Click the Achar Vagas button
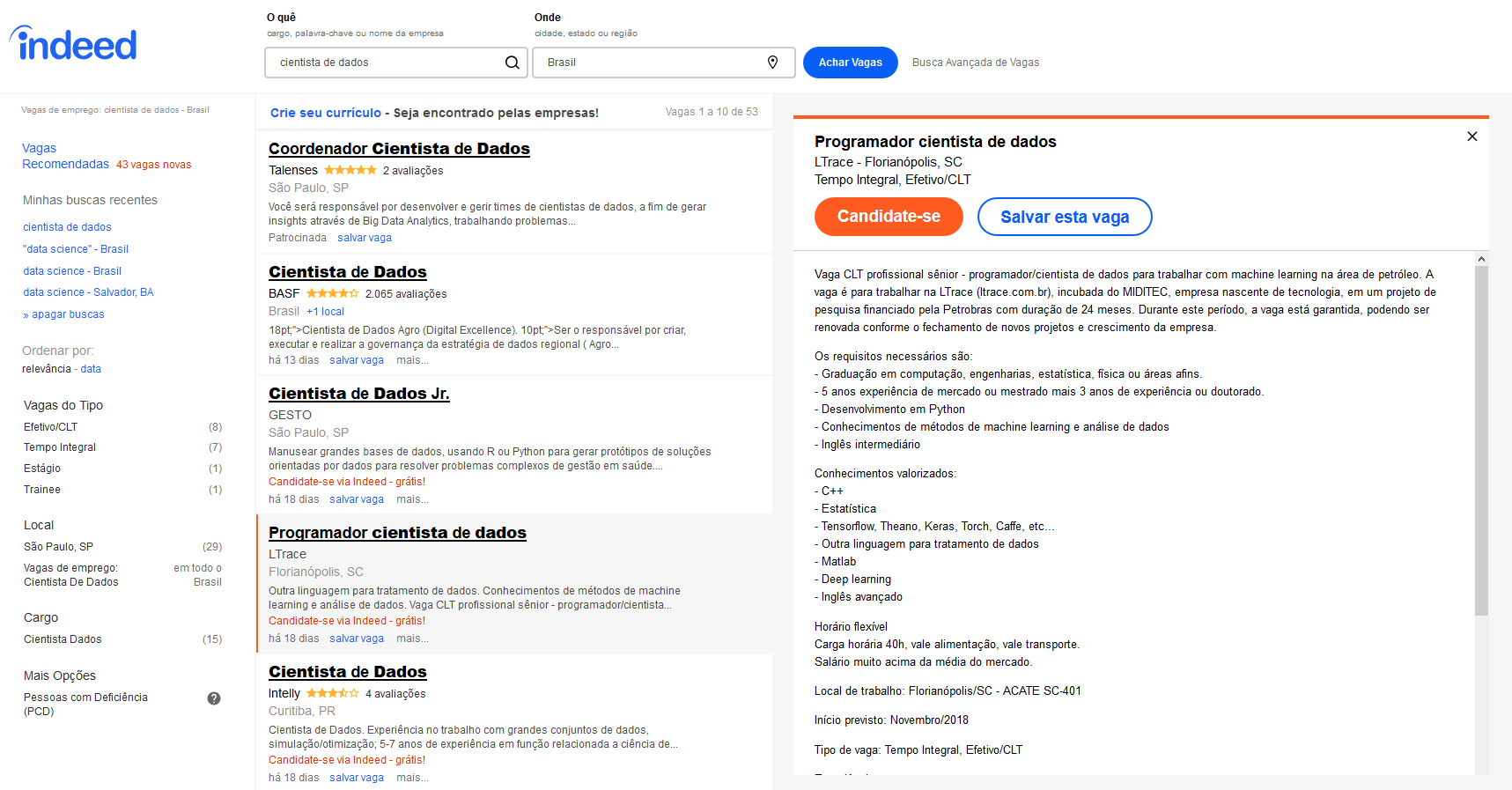Image resolution: width=1512 pixels, height=790 pixels. 851,63
